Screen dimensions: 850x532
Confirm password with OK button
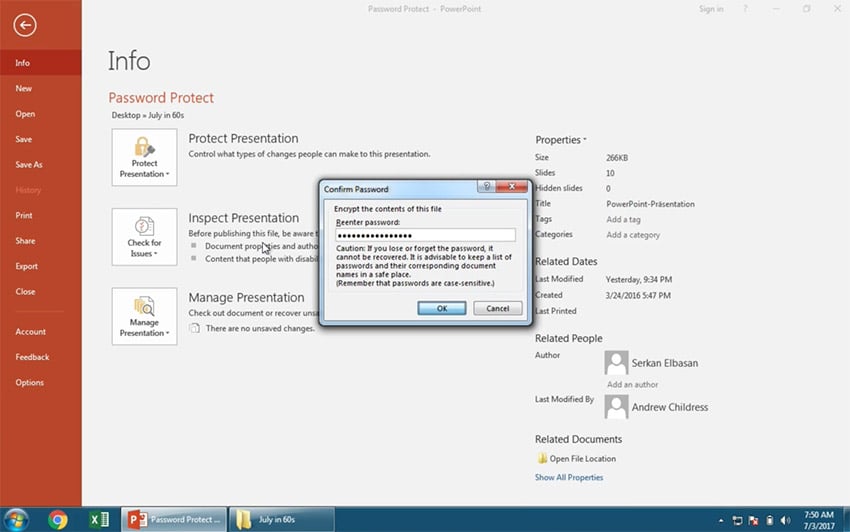(442, 308)
